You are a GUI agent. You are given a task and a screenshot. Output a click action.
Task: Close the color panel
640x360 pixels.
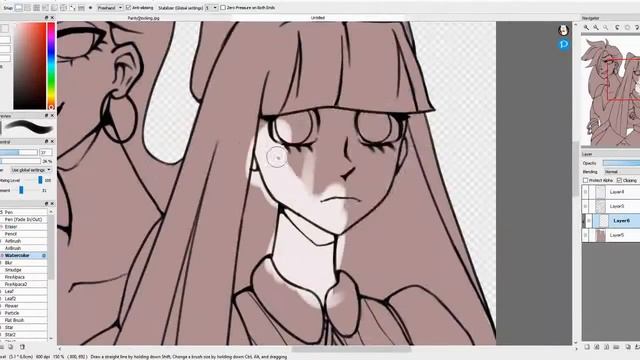[52, 18]
